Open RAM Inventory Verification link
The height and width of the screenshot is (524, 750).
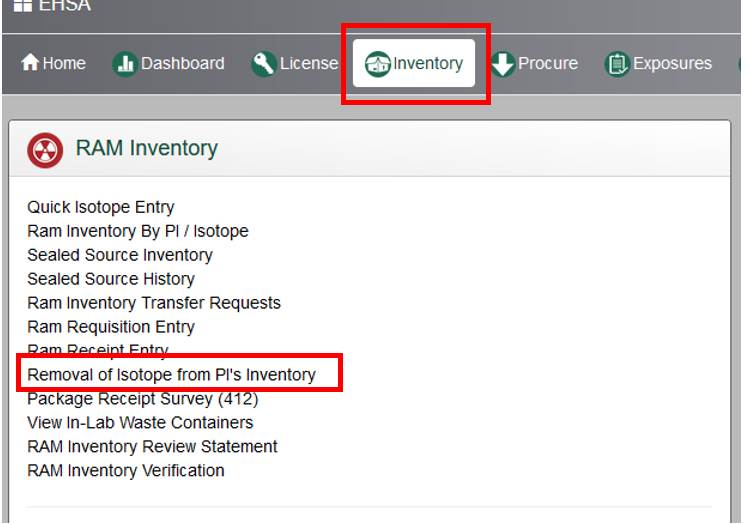coord(126,470)
